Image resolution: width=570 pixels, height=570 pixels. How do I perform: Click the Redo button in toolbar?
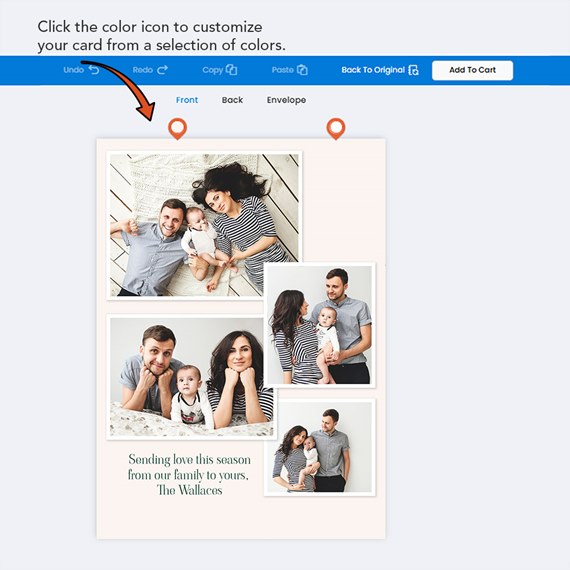(150, 70)
